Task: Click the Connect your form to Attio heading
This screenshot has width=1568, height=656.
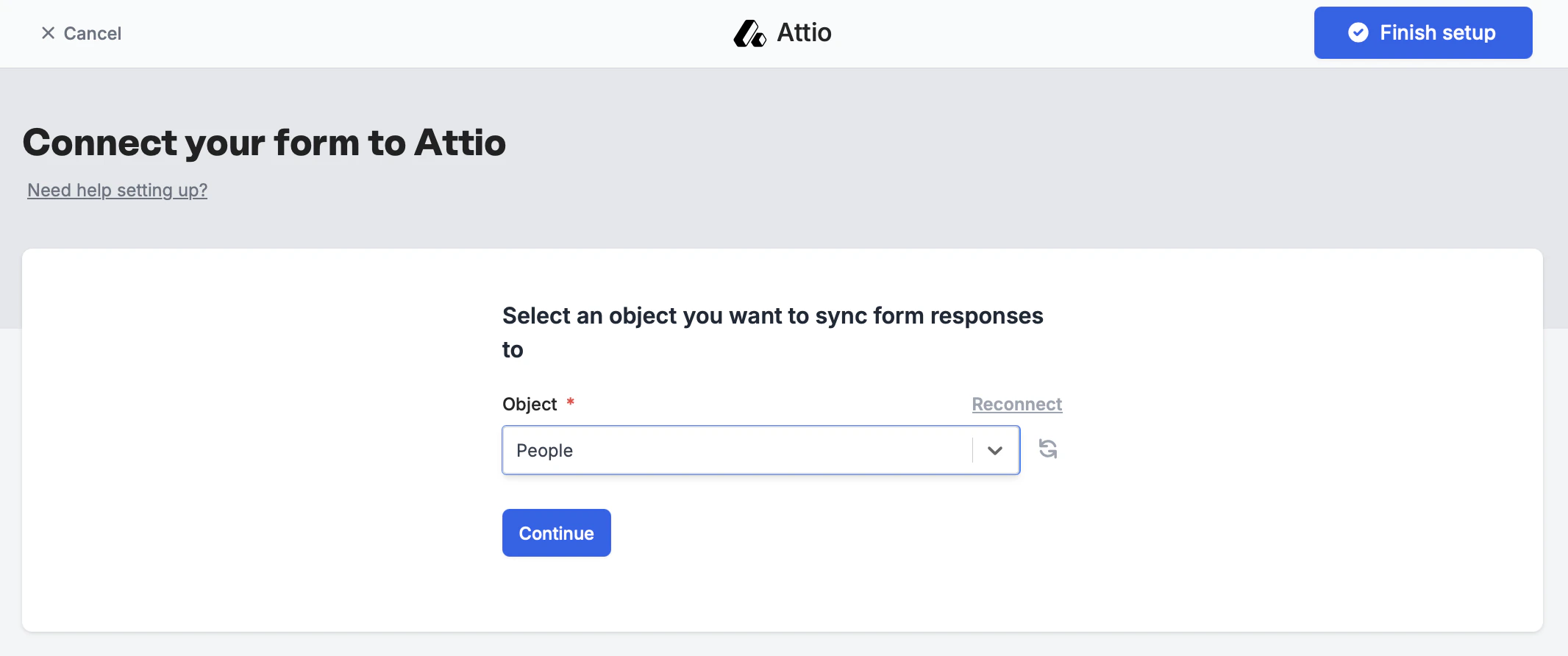Action: pyautogui.click(x=264, y=143)
